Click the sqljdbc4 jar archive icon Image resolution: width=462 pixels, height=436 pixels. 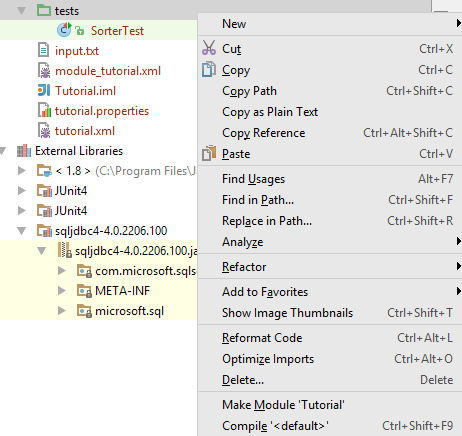(64, 250)
